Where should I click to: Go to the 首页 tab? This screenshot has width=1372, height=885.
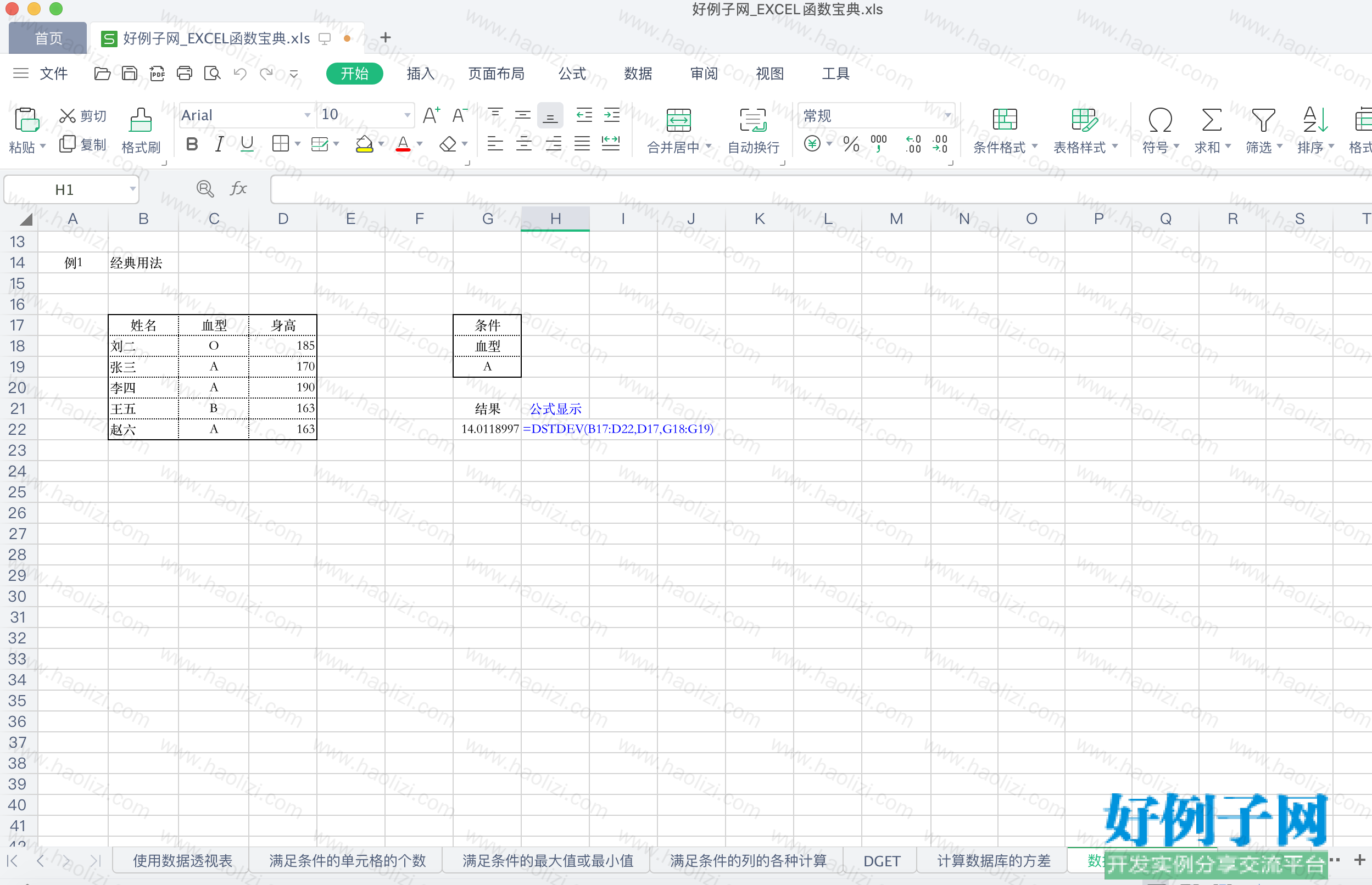48,38
